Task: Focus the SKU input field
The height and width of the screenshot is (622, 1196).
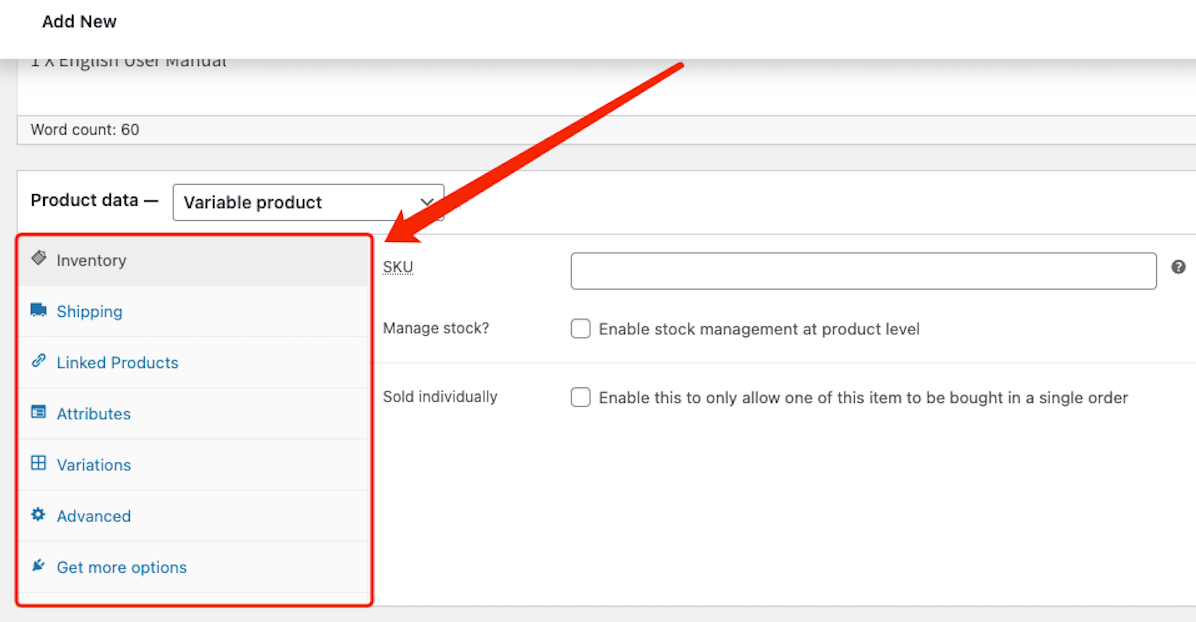Action: click(863, 271)
